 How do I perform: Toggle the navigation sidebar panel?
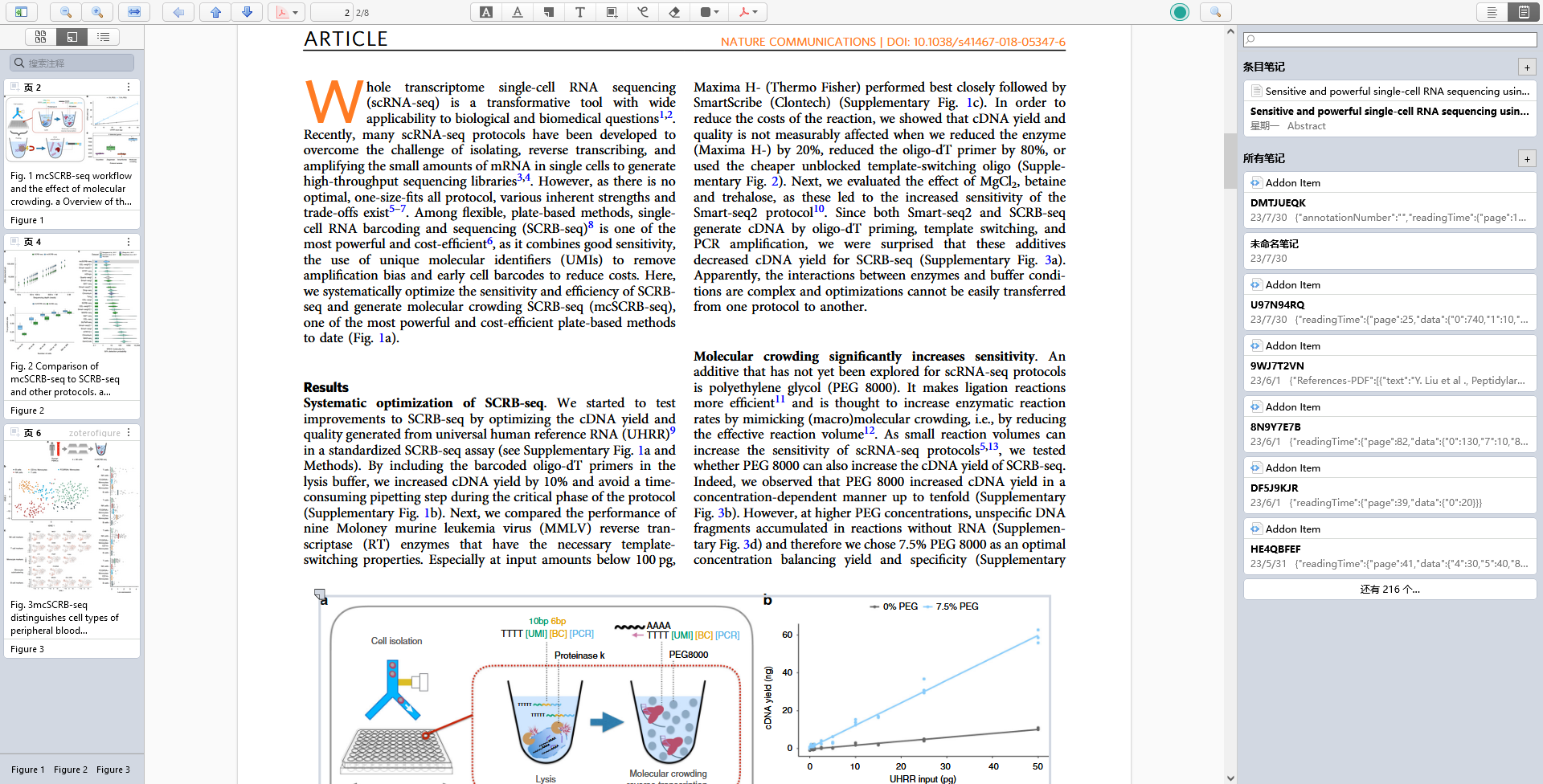click(x=21, y=12)
